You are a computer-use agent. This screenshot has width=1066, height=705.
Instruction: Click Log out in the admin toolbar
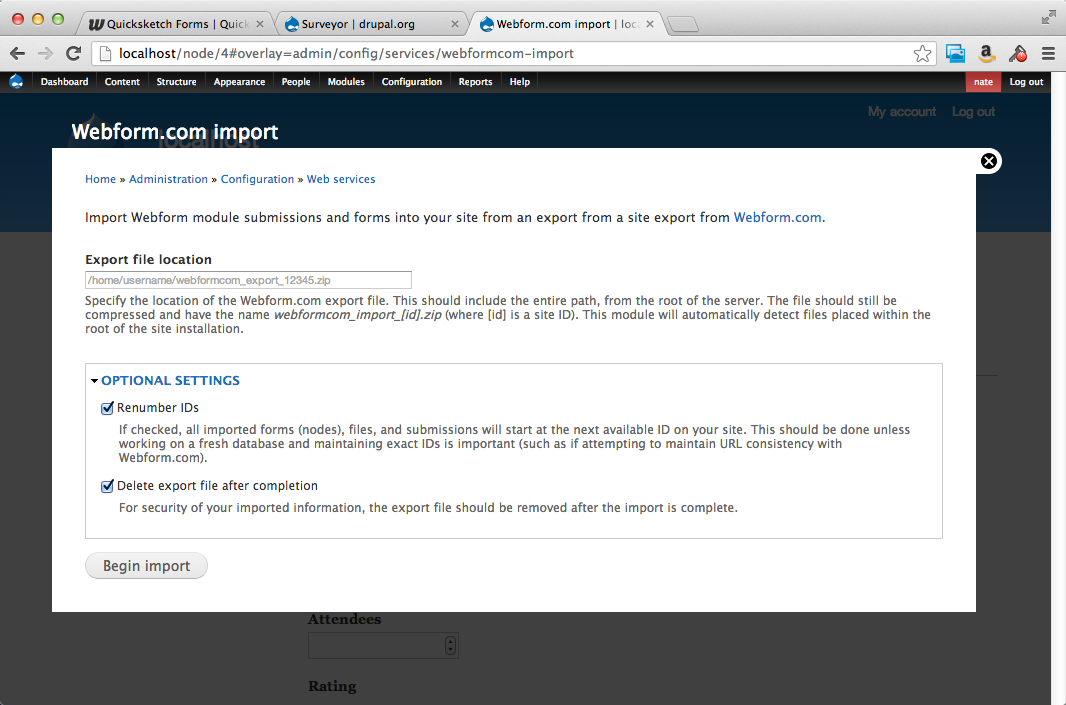coord(1026,82)
